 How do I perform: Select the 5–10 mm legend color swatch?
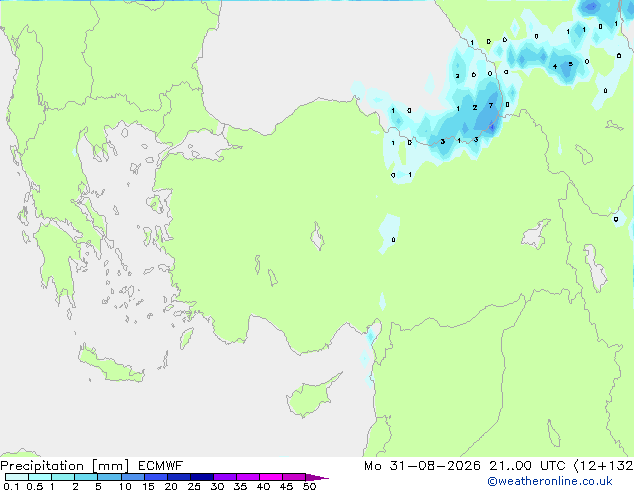tap(109, 477)
